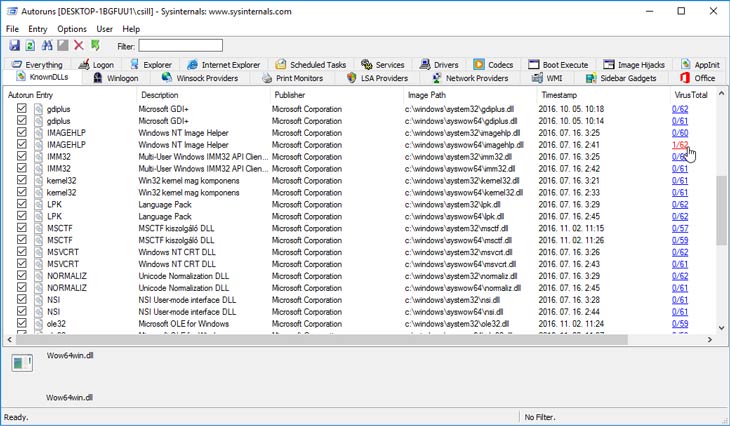The width and height of the screenshot is (730, 426).
Task: Switch to the Logon tab
Action: pos(96,65)
